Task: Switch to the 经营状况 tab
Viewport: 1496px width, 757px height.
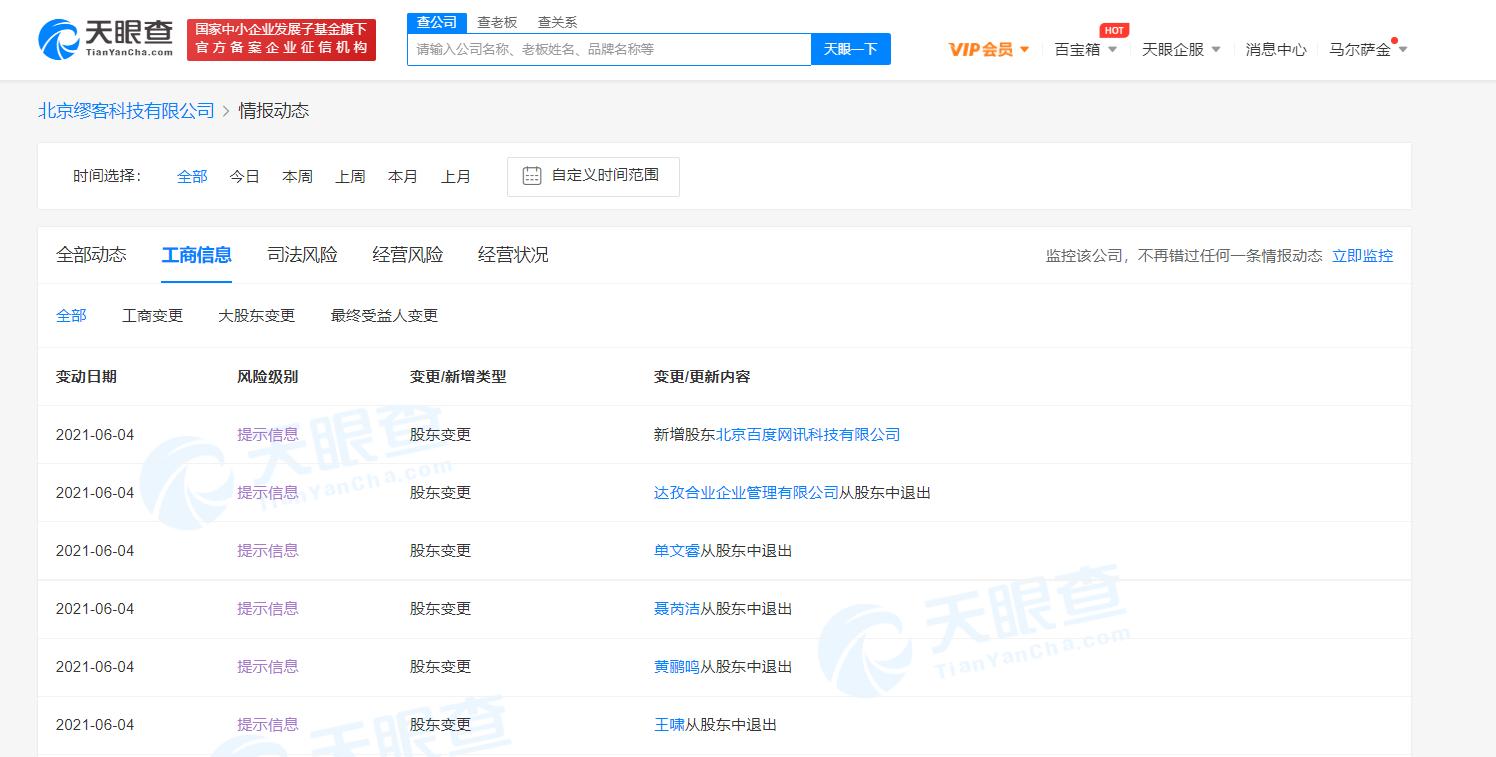Action: click(513, 255)
